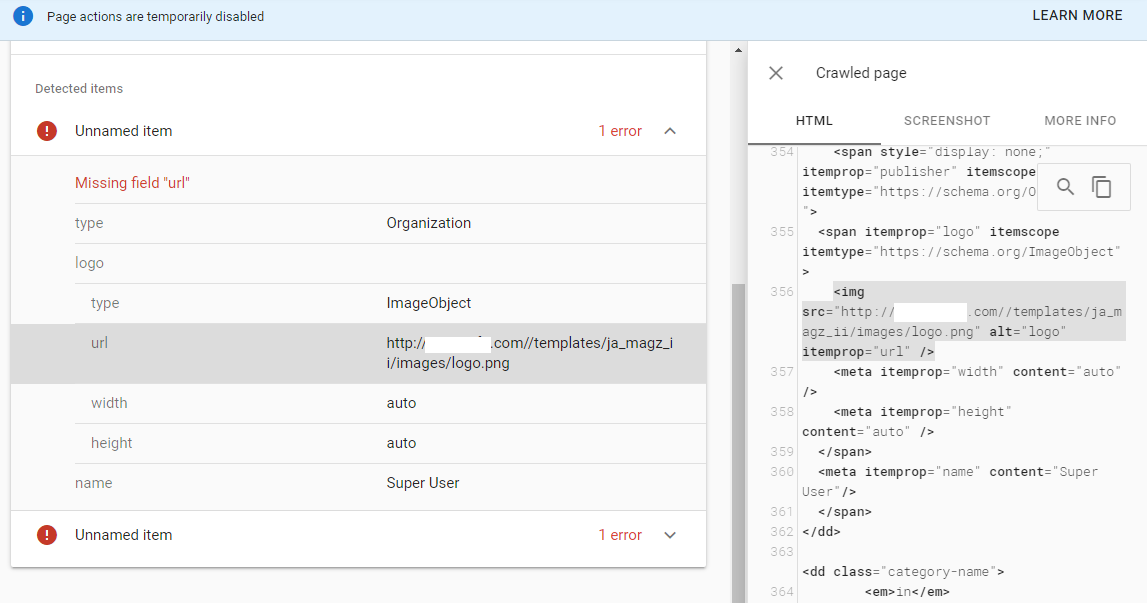
Task: Click the red error icon on first Unnamed item
Action: click(47, 131)
